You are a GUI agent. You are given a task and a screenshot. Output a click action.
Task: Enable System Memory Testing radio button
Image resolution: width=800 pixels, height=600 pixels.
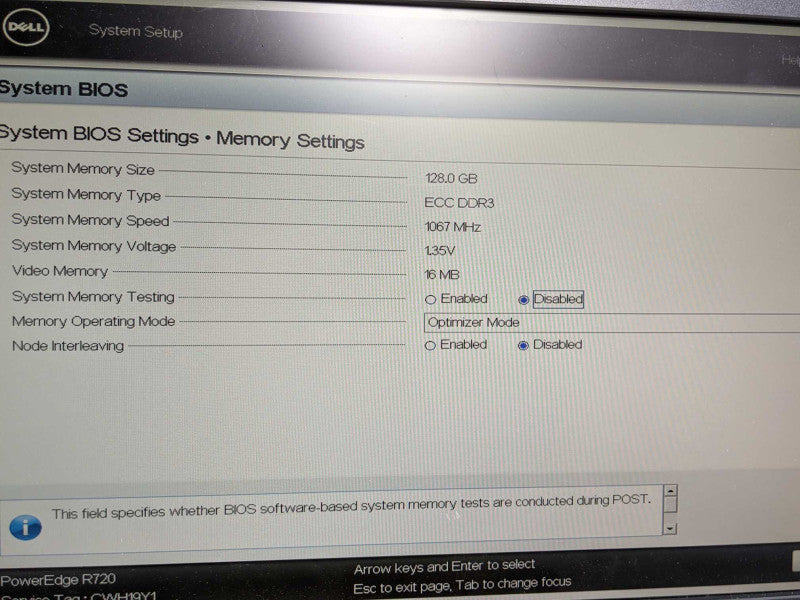point(430,299)
